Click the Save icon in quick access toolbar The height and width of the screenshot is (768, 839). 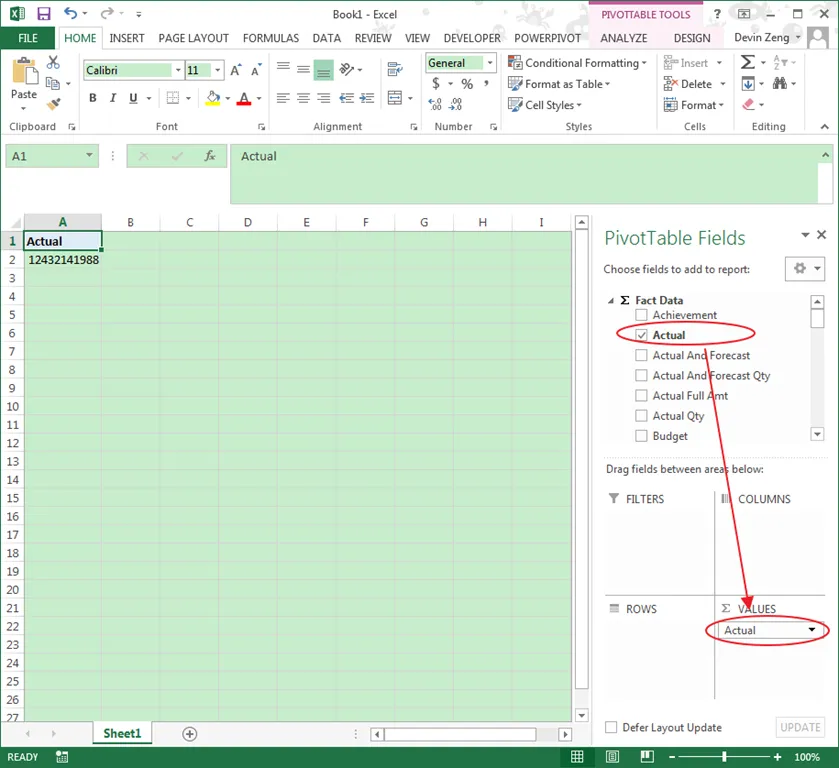[x=43, y=13]
